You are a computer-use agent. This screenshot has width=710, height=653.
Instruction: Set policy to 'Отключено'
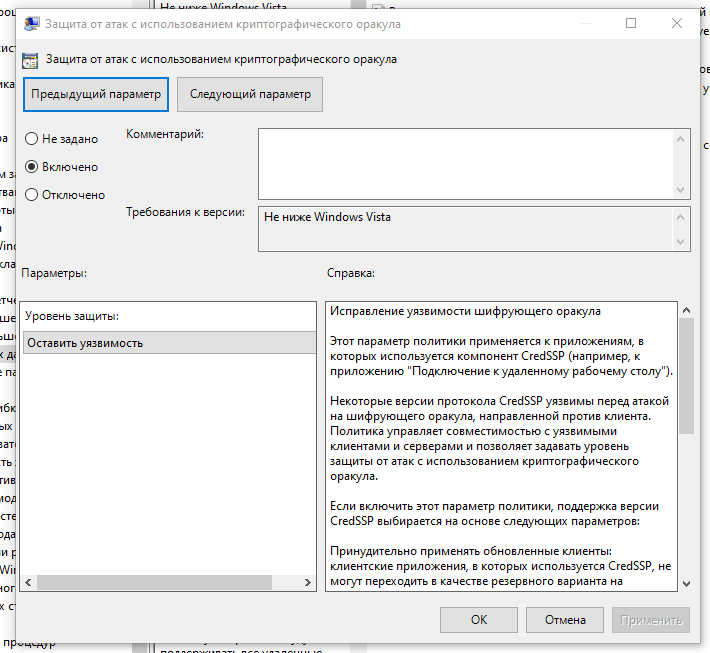point(31,195)
